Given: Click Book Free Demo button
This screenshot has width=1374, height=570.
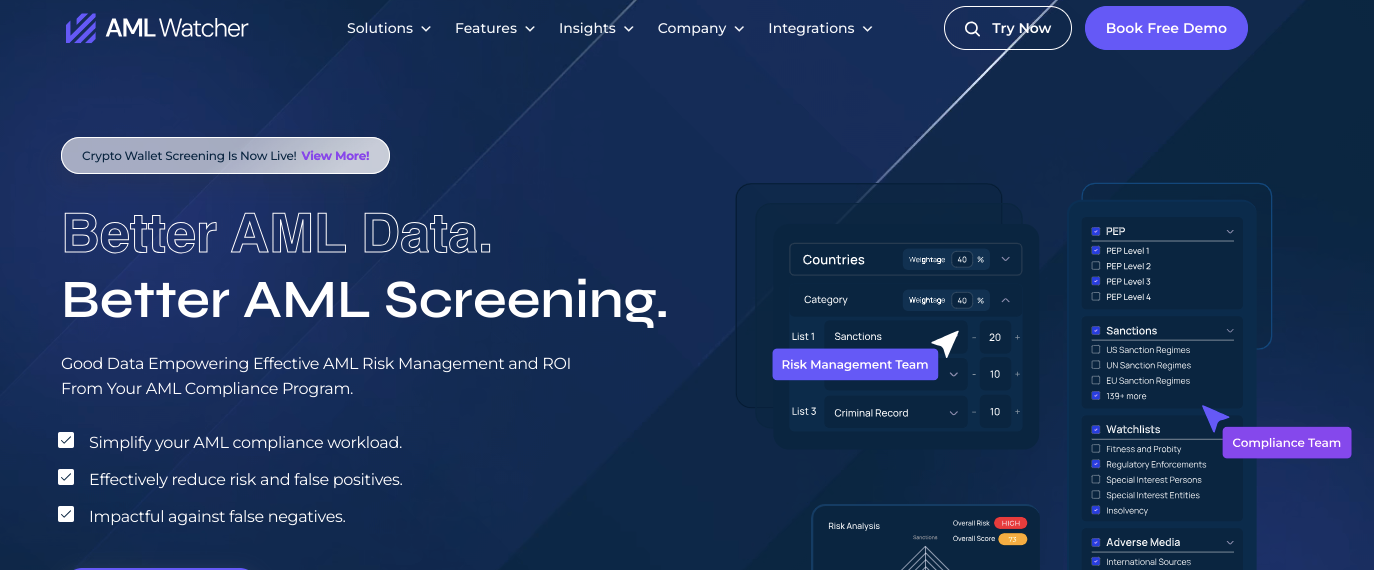Looking at the screenshot, I should pyautogui.click(x=1166, y=28).
